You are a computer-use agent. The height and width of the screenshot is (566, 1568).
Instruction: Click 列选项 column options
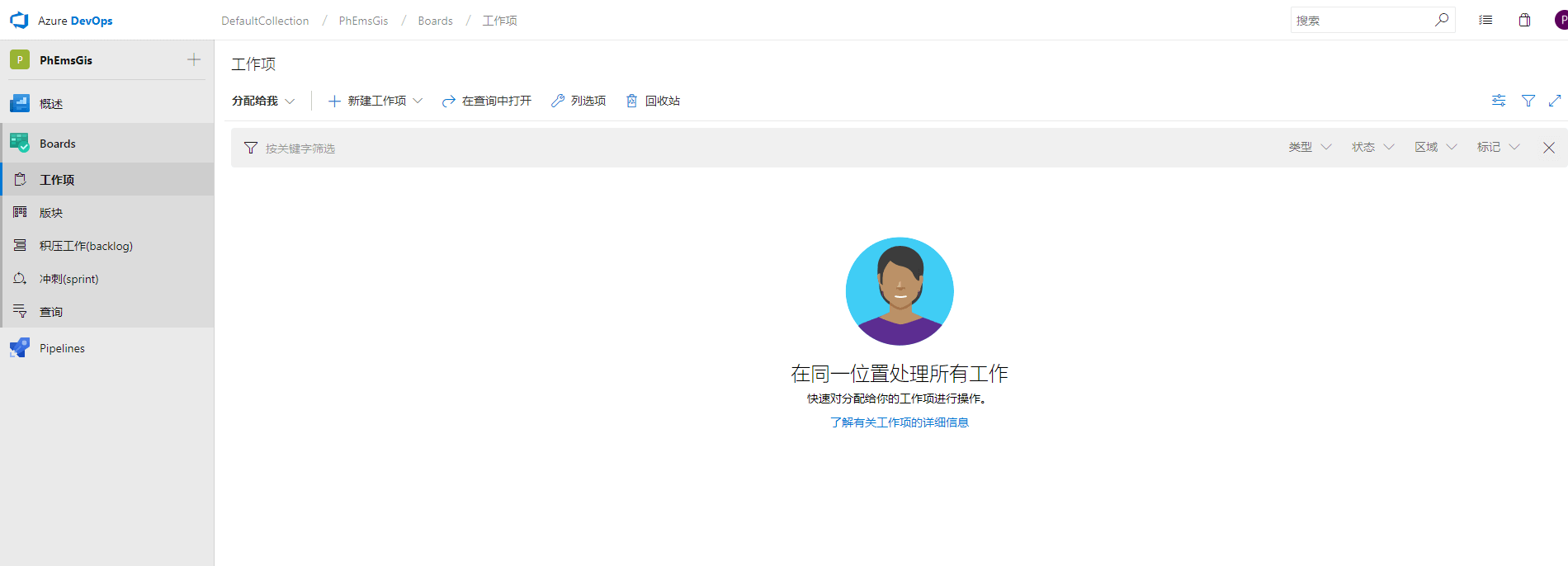pyautogui.click(x=579, y=101)
